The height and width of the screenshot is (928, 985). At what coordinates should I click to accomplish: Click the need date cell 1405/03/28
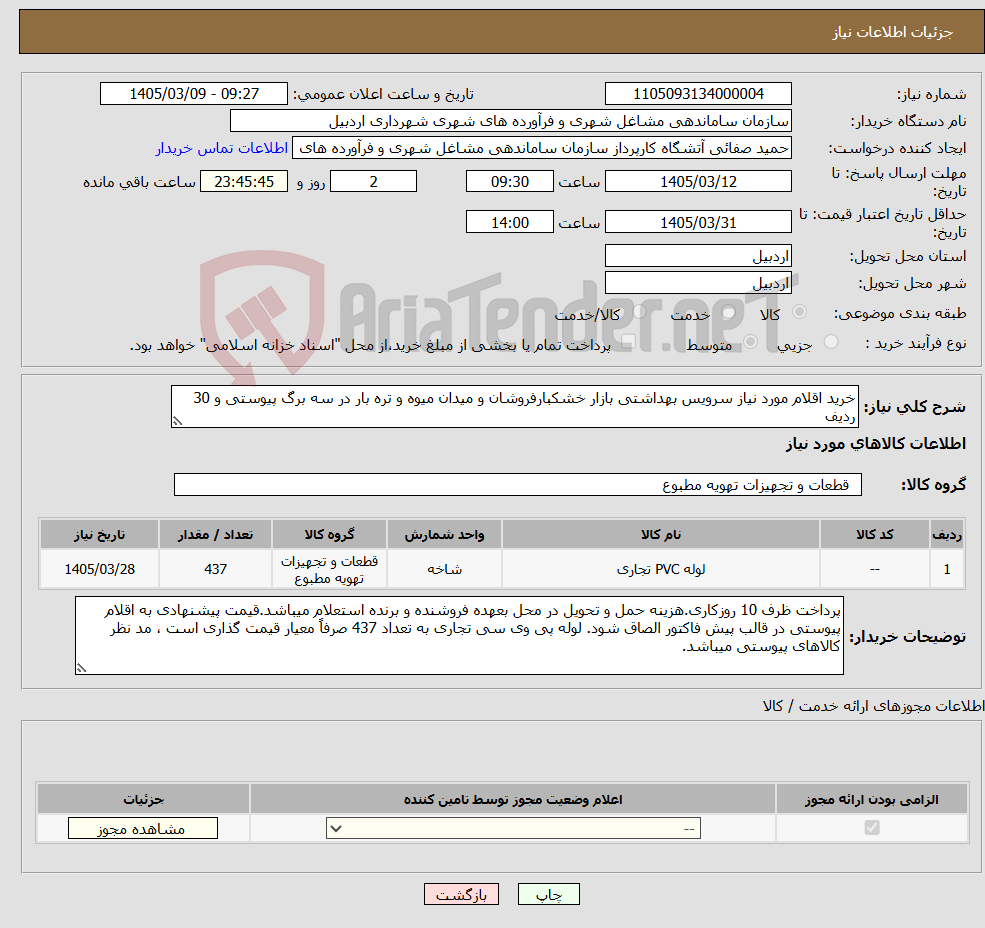coord(99,569)
